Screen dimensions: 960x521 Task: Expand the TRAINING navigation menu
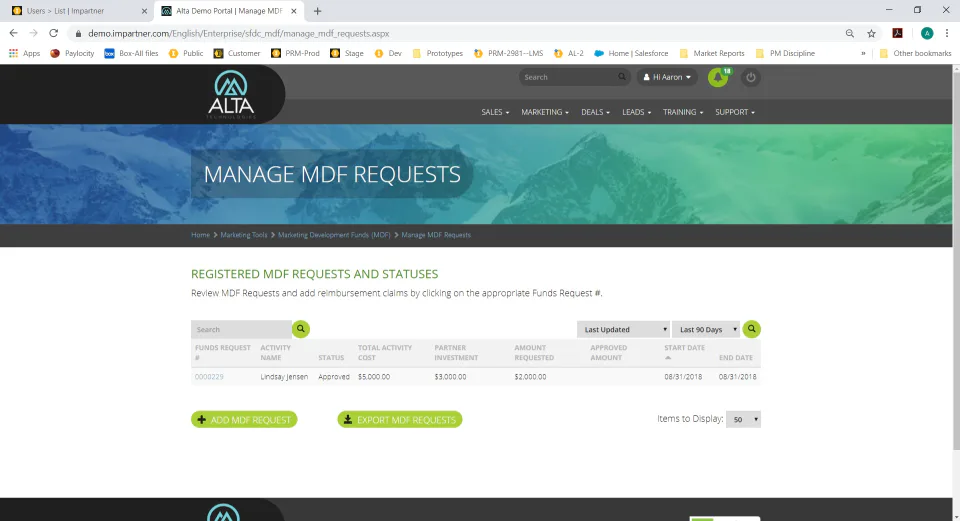[x=683, y=112]
